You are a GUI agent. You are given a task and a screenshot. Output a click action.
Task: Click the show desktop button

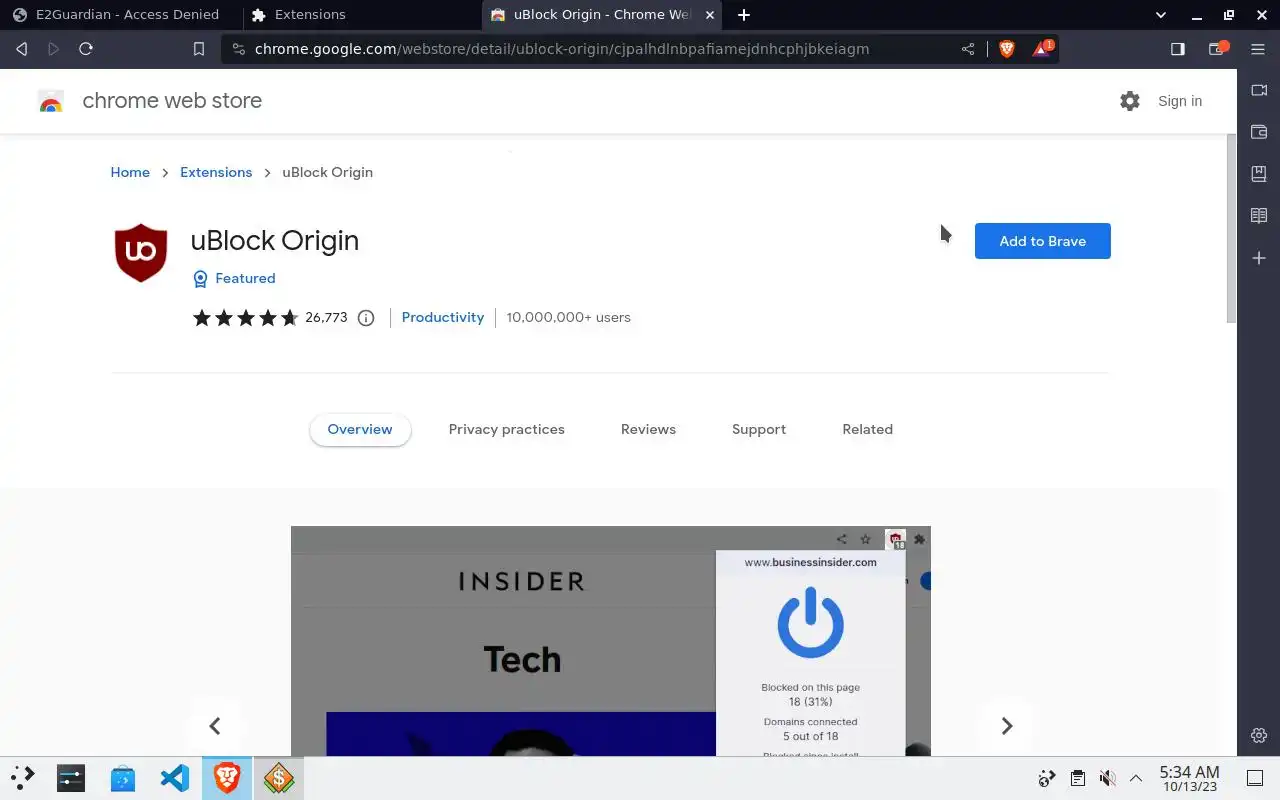click(1255, 778)
